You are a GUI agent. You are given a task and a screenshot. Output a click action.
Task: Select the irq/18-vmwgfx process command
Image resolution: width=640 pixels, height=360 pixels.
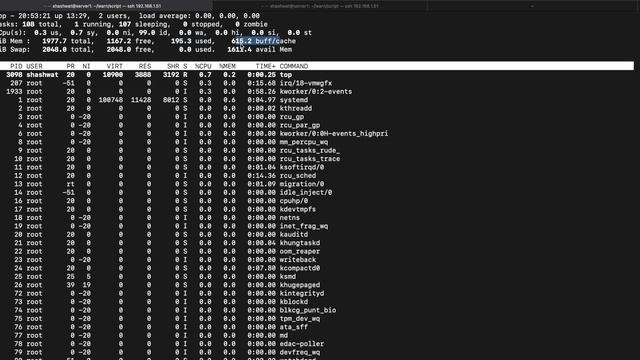306,83
